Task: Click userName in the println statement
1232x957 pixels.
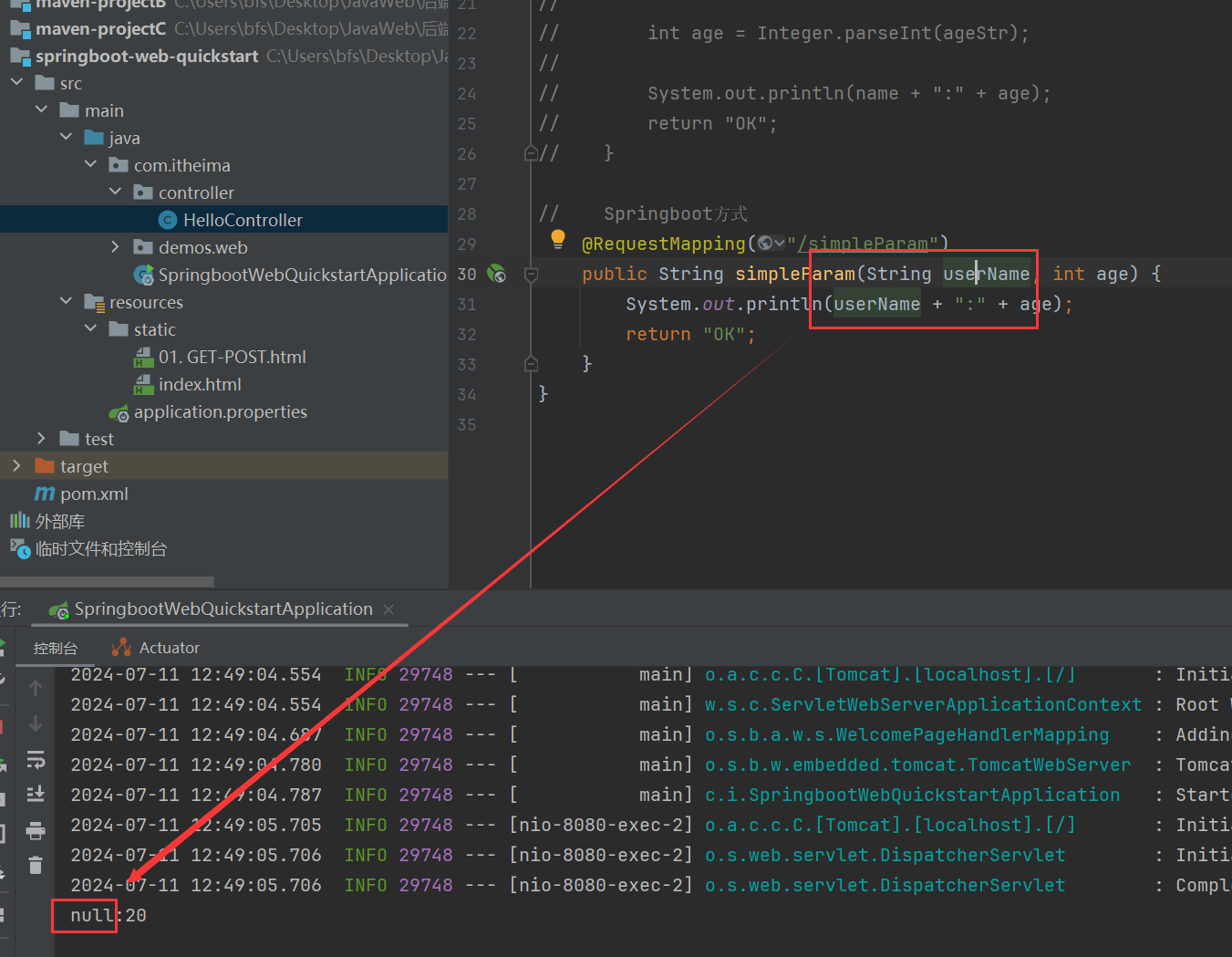Action: click(x=876, y=304)
